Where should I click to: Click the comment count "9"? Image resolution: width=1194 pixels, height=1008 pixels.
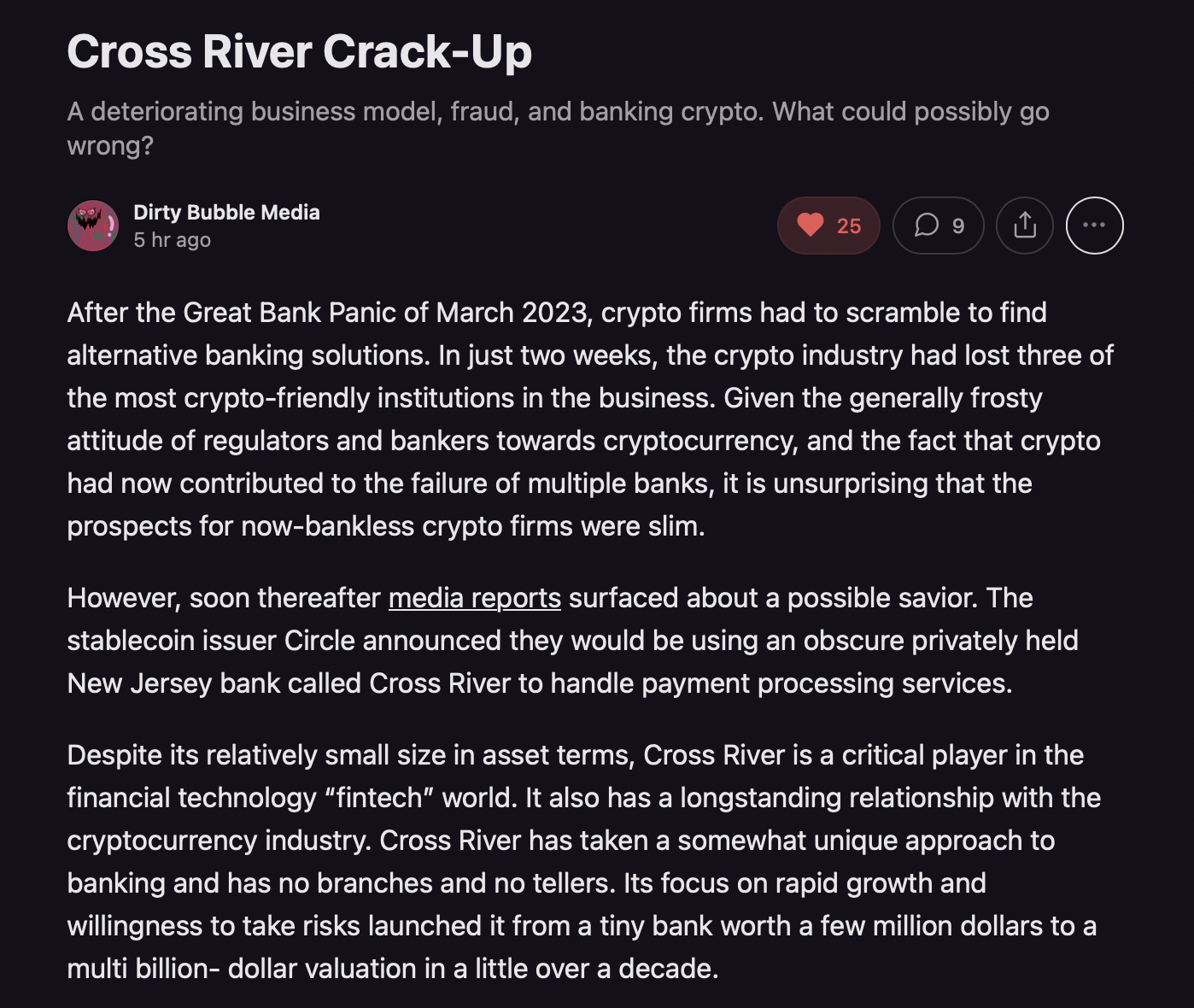click(958, 226)
